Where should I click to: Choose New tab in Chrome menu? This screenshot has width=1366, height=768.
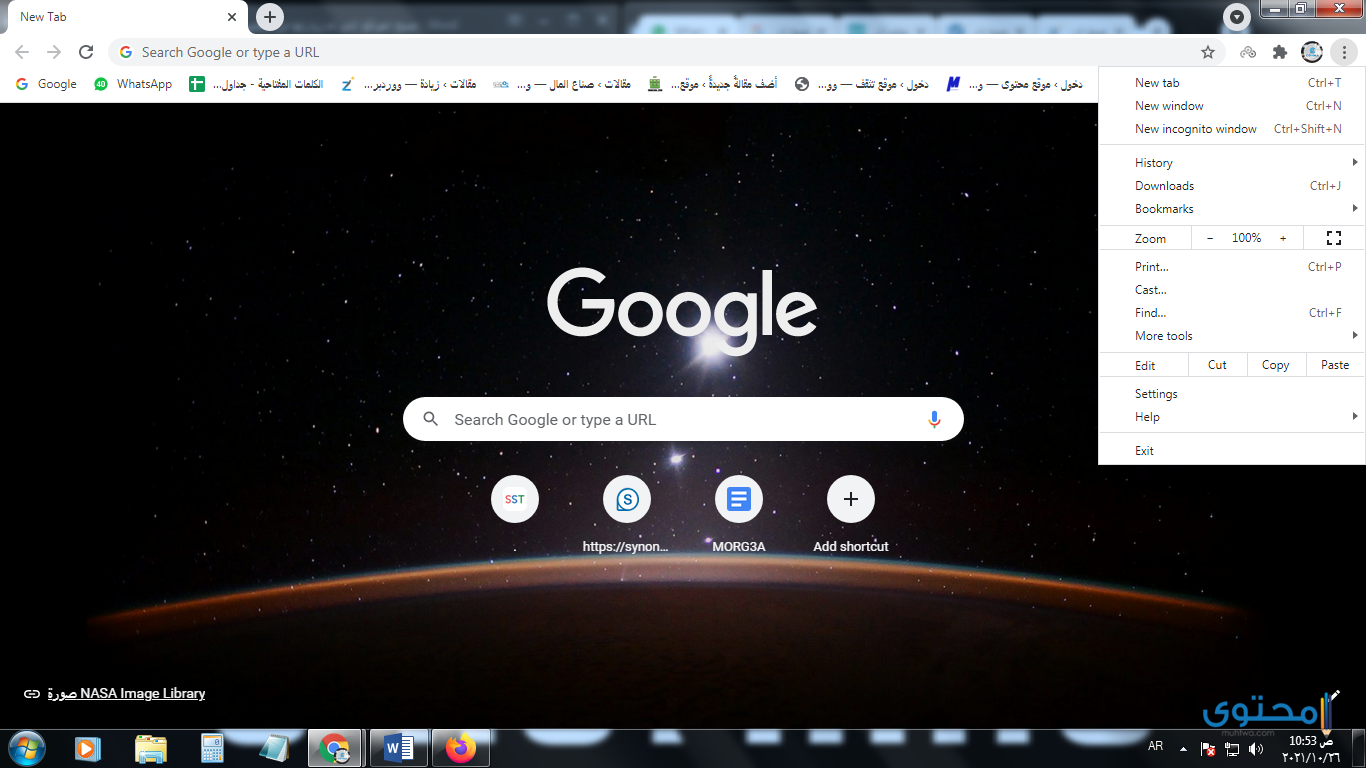click(1232, 83)
